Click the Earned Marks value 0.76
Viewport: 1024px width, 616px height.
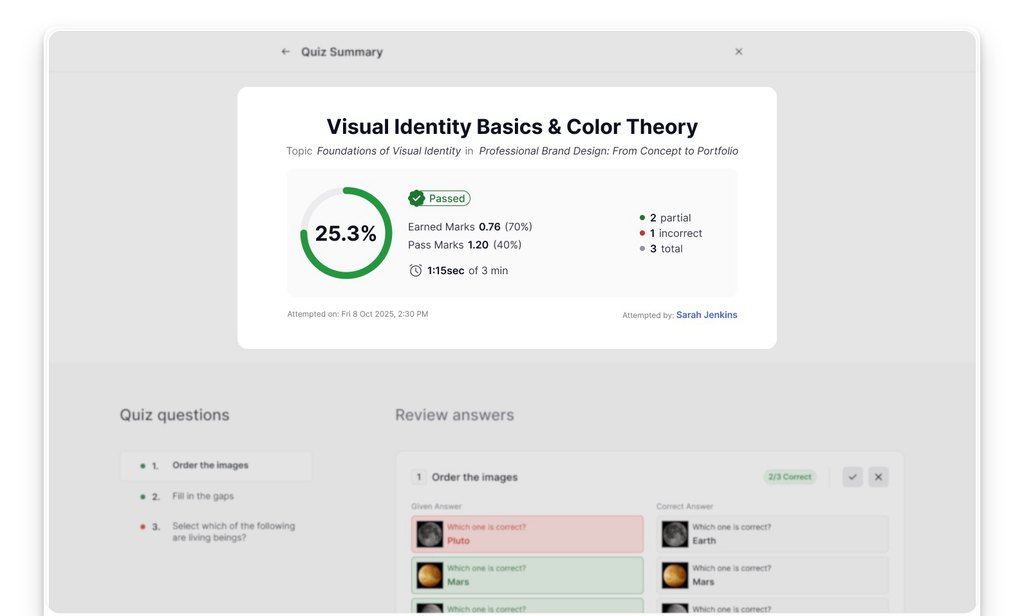[490, 227]
